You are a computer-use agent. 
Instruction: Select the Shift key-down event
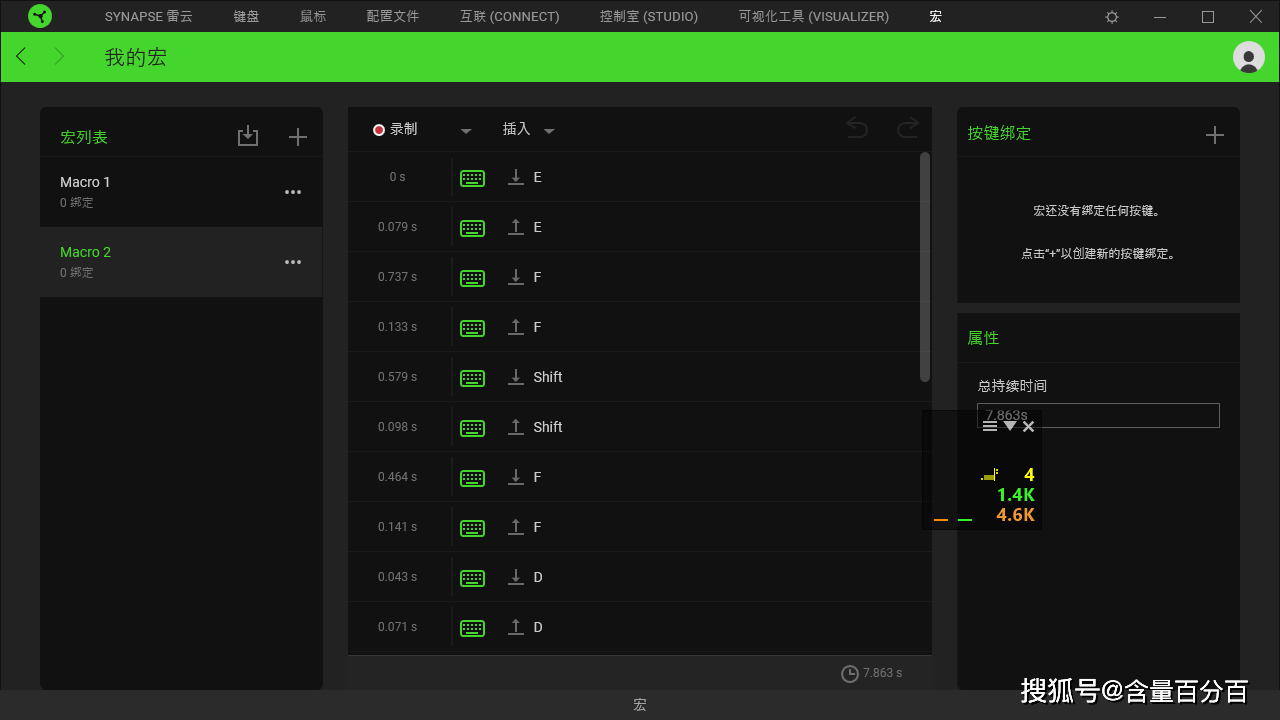[x=640, y=377]
